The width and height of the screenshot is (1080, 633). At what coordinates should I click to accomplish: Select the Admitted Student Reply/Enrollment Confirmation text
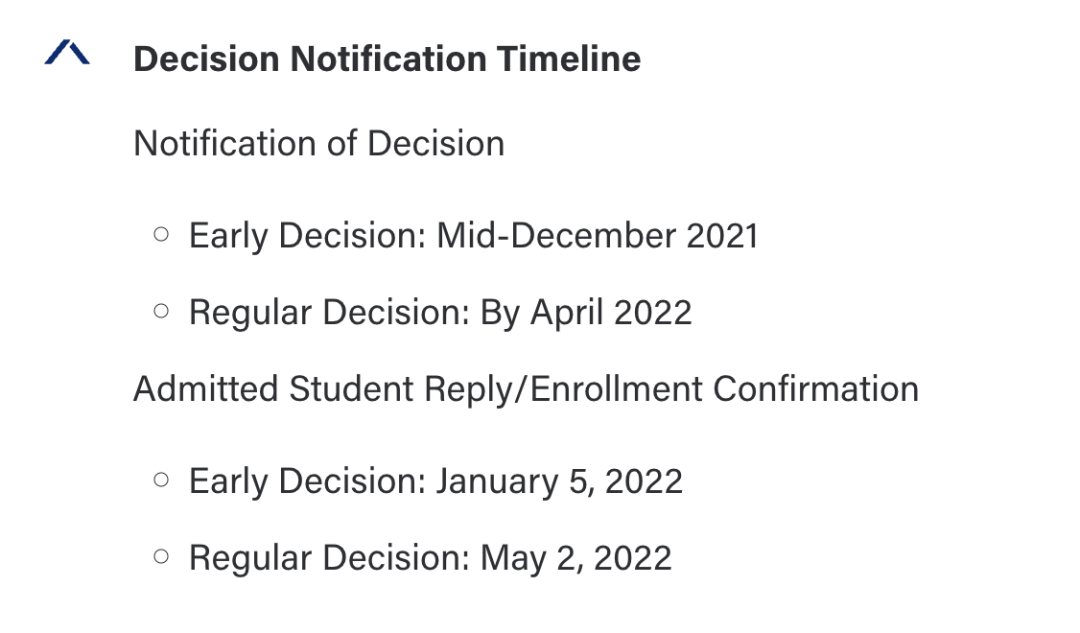(x=526, y=389)
